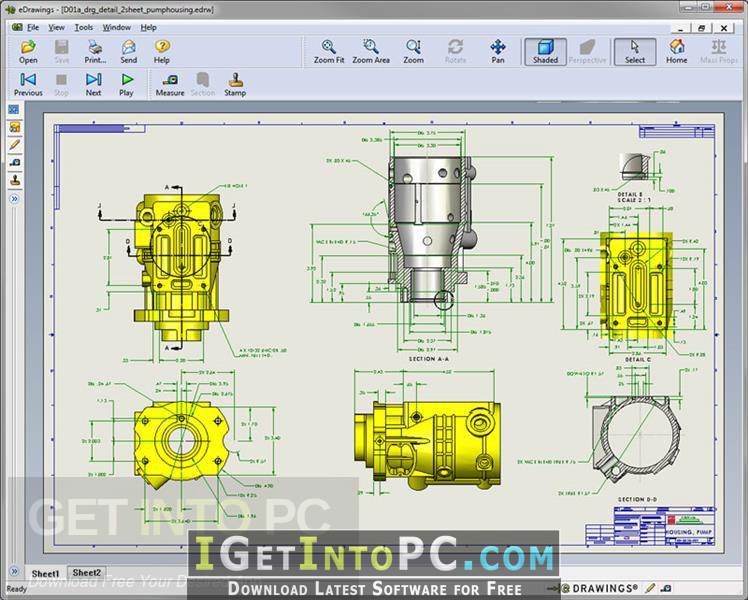Open Help from the question mark icon

[x=162, y=52]
